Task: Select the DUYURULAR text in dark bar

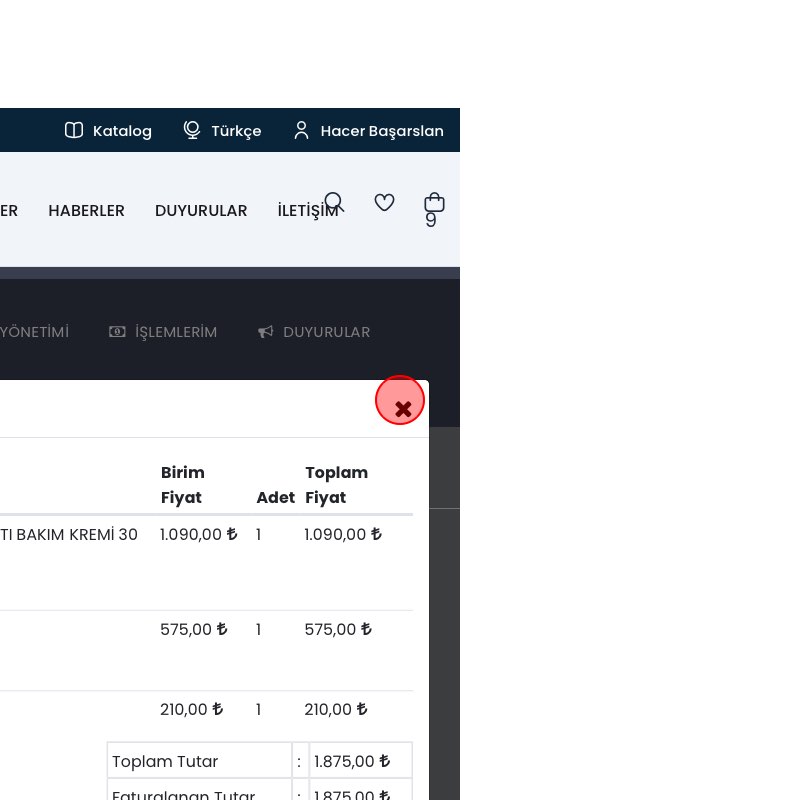Action: (x=326, y=332)
